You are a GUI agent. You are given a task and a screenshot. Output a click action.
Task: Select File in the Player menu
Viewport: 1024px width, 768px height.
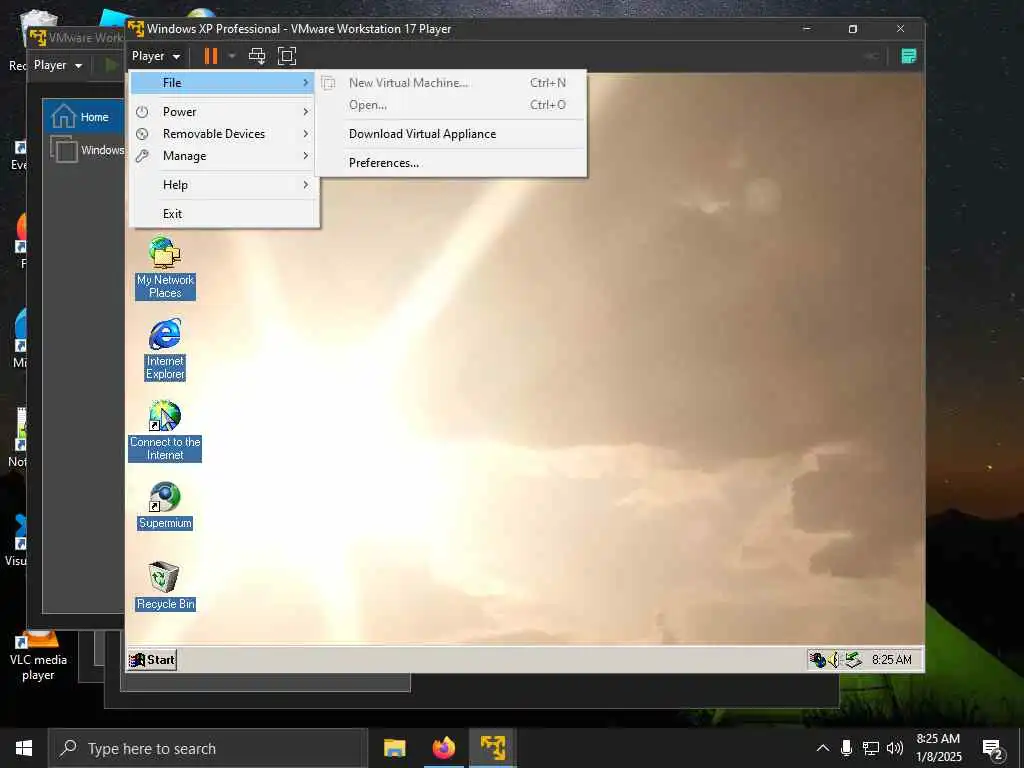click(223, 83)
